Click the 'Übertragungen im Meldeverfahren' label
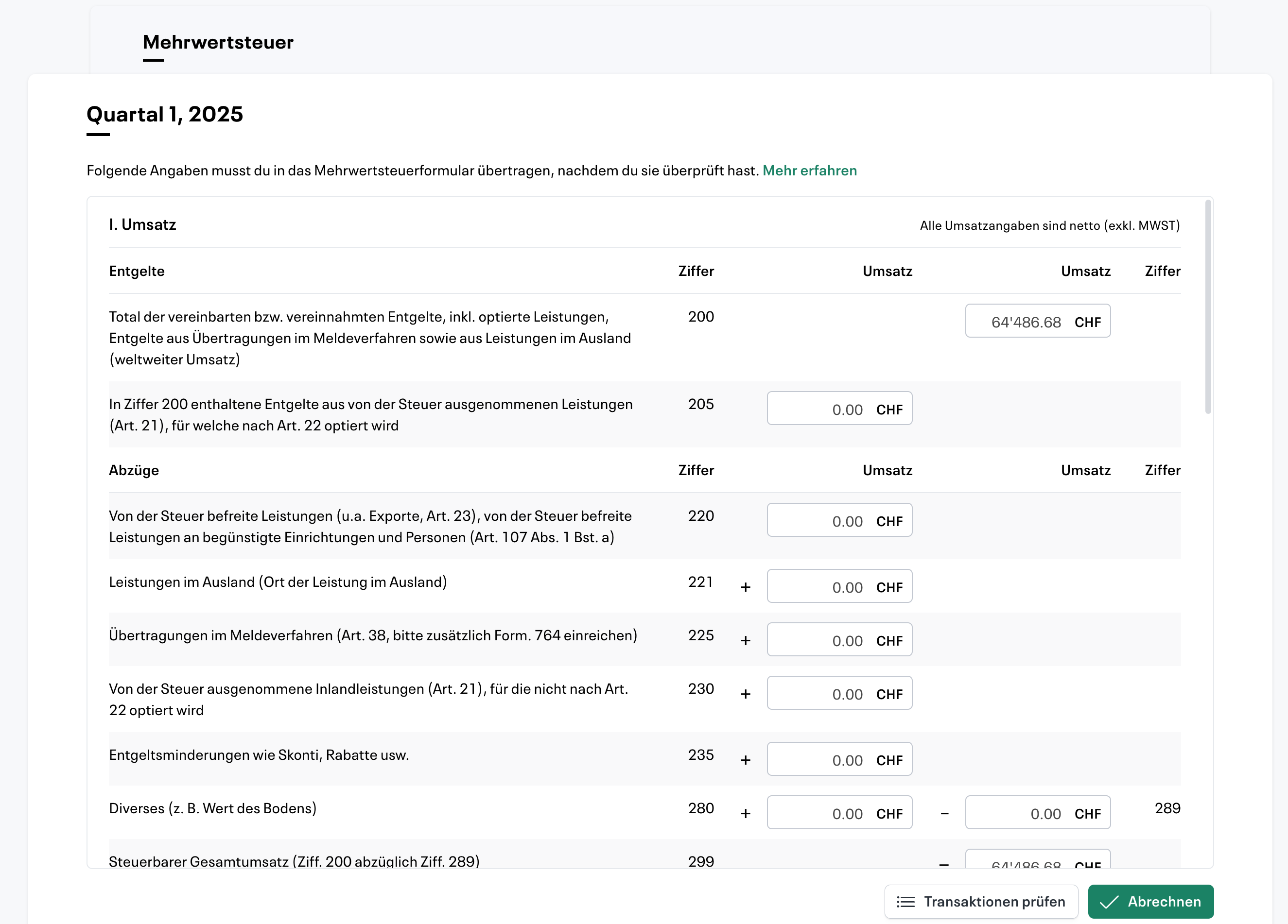 (x=373, y=636)
